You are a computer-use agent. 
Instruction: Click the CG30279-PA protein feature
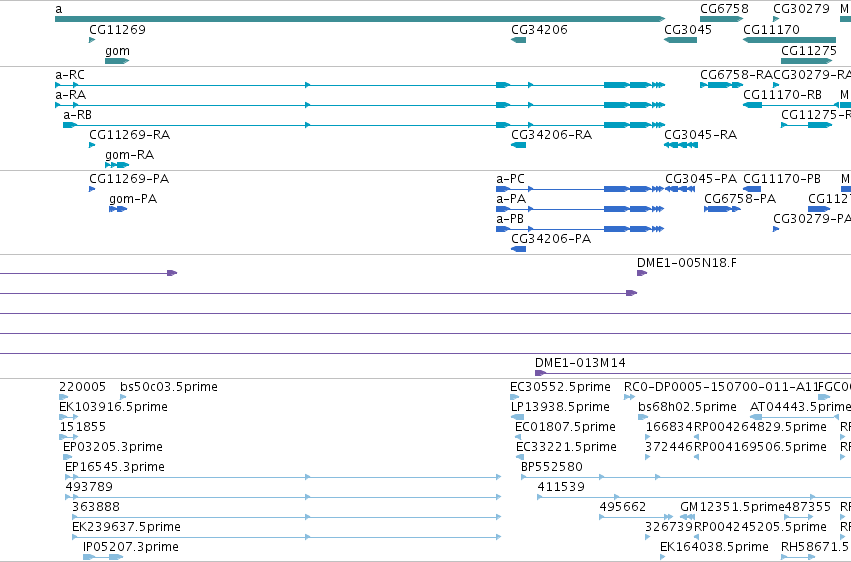point(776,229)
